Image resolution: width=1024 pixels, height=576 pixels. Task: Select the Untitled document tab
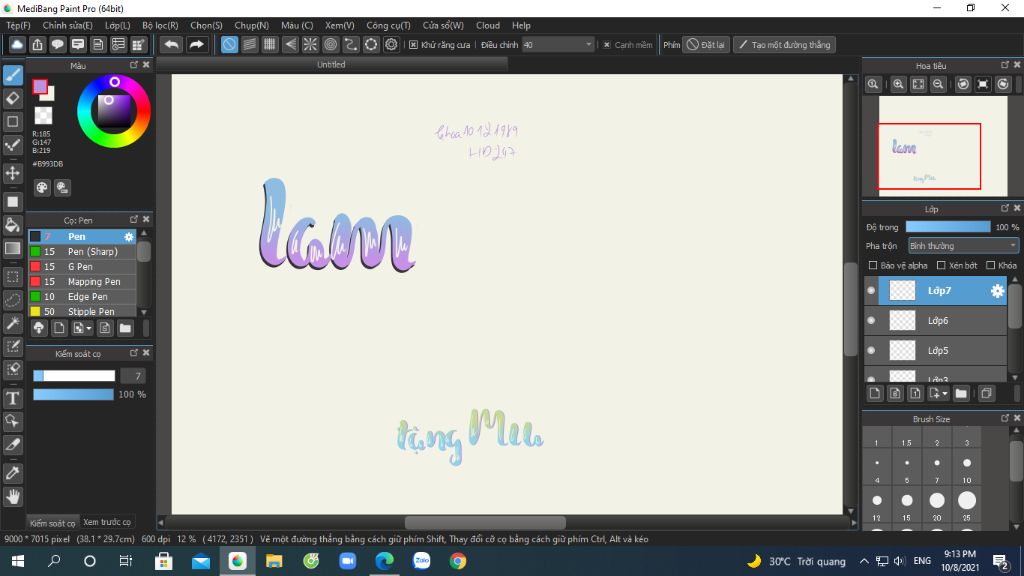coord(331,65)
